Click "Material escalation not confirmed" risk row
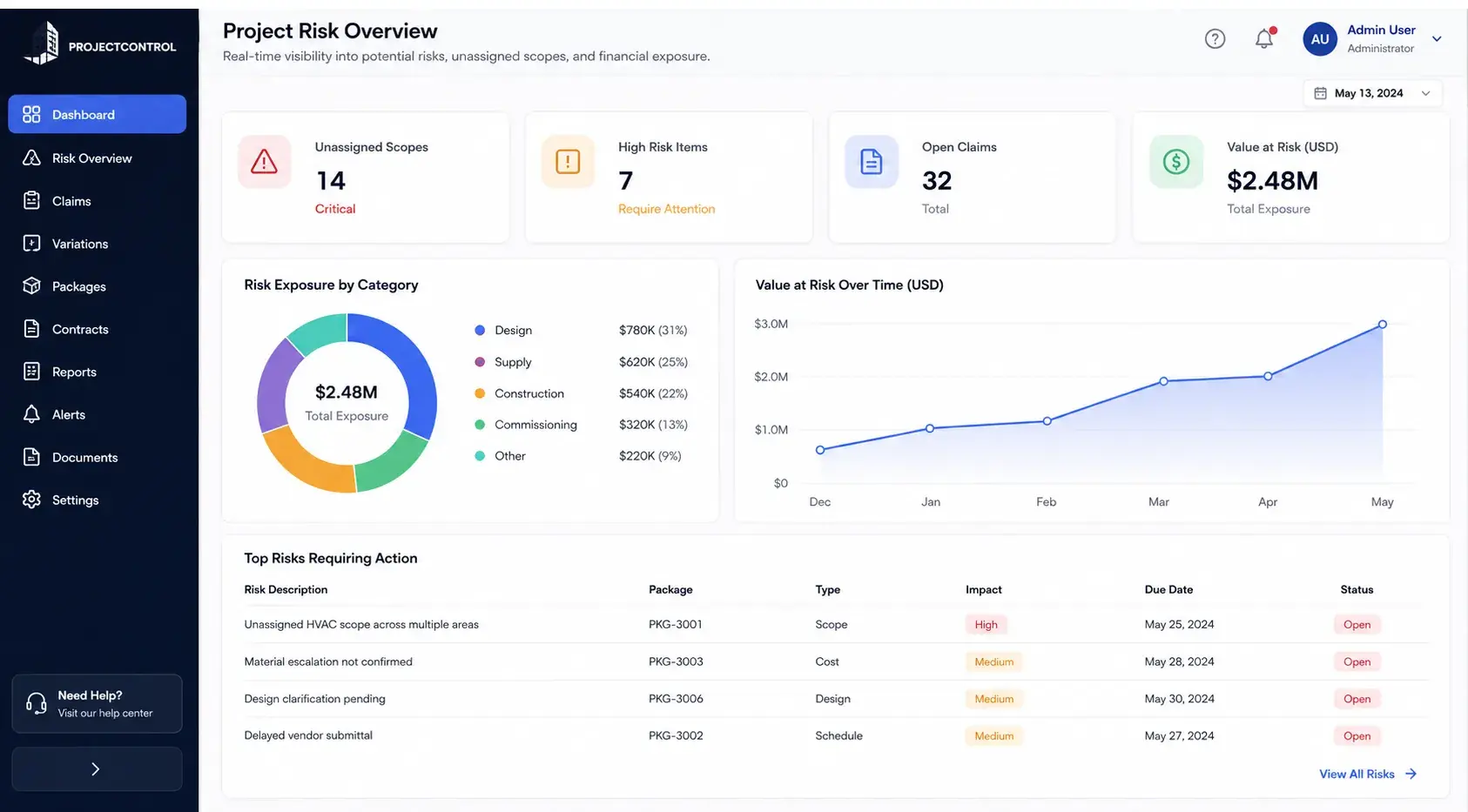 [x=836, y=662]
